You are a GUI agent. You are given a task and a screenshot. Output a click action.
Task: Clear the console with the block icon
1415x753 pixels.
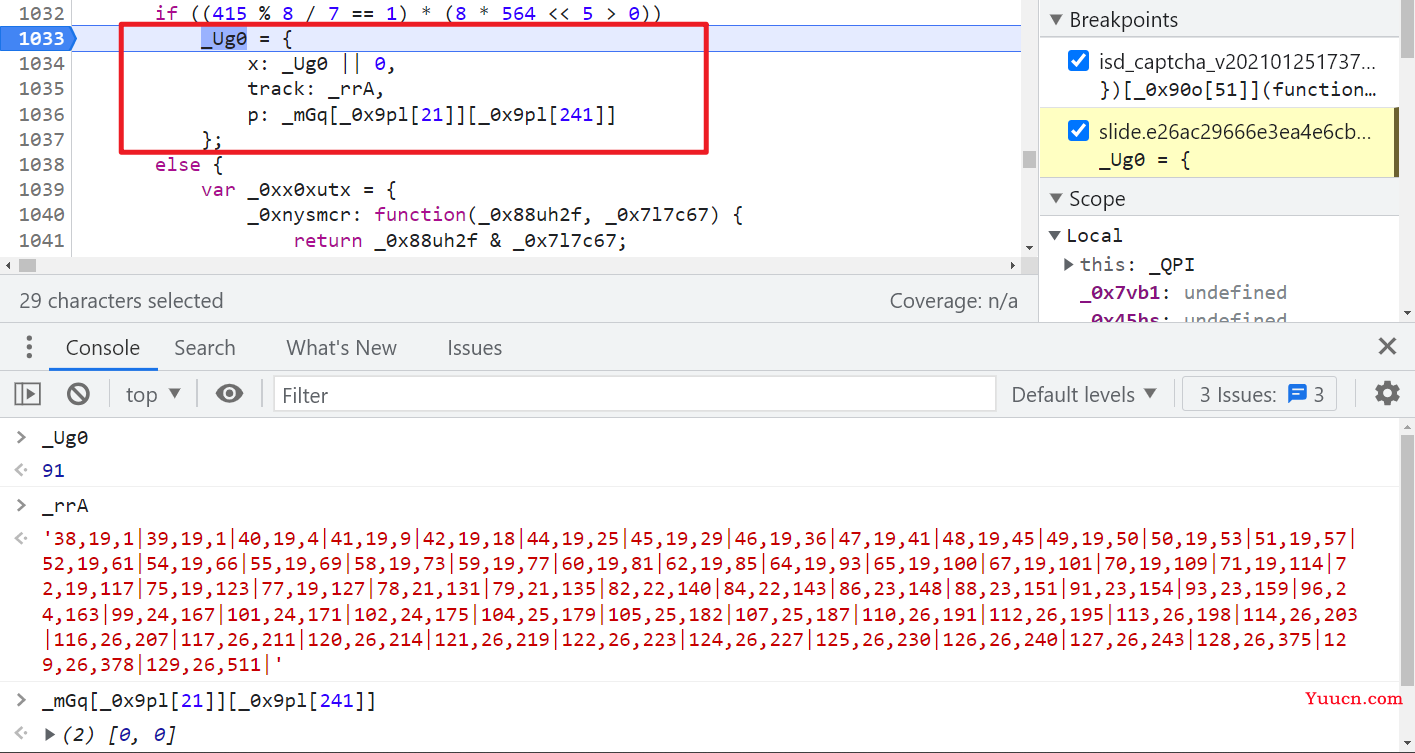coord(79,394)
